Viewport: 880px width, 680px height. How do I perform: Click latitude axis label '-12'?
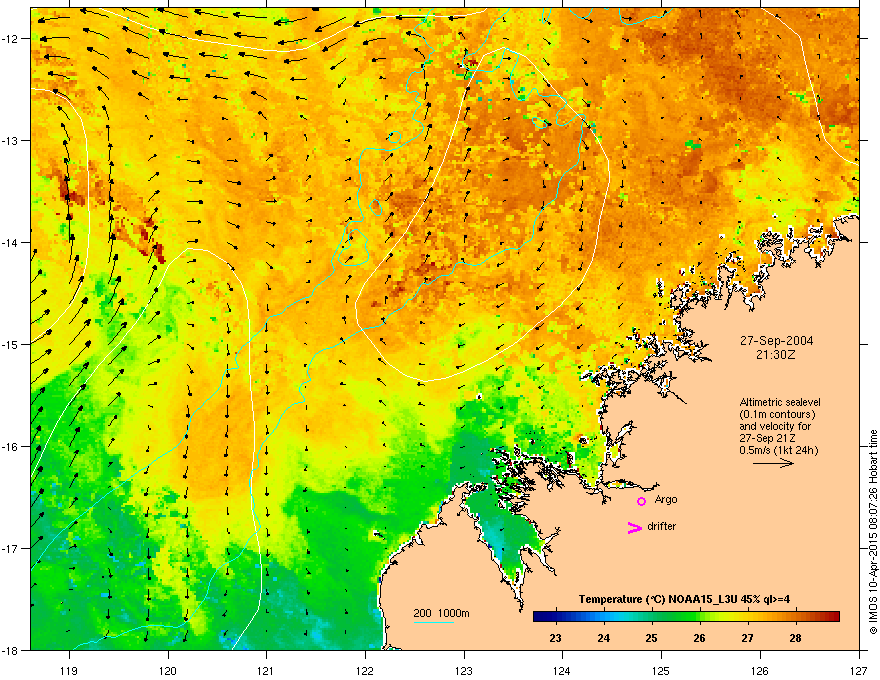coord(10,39)
